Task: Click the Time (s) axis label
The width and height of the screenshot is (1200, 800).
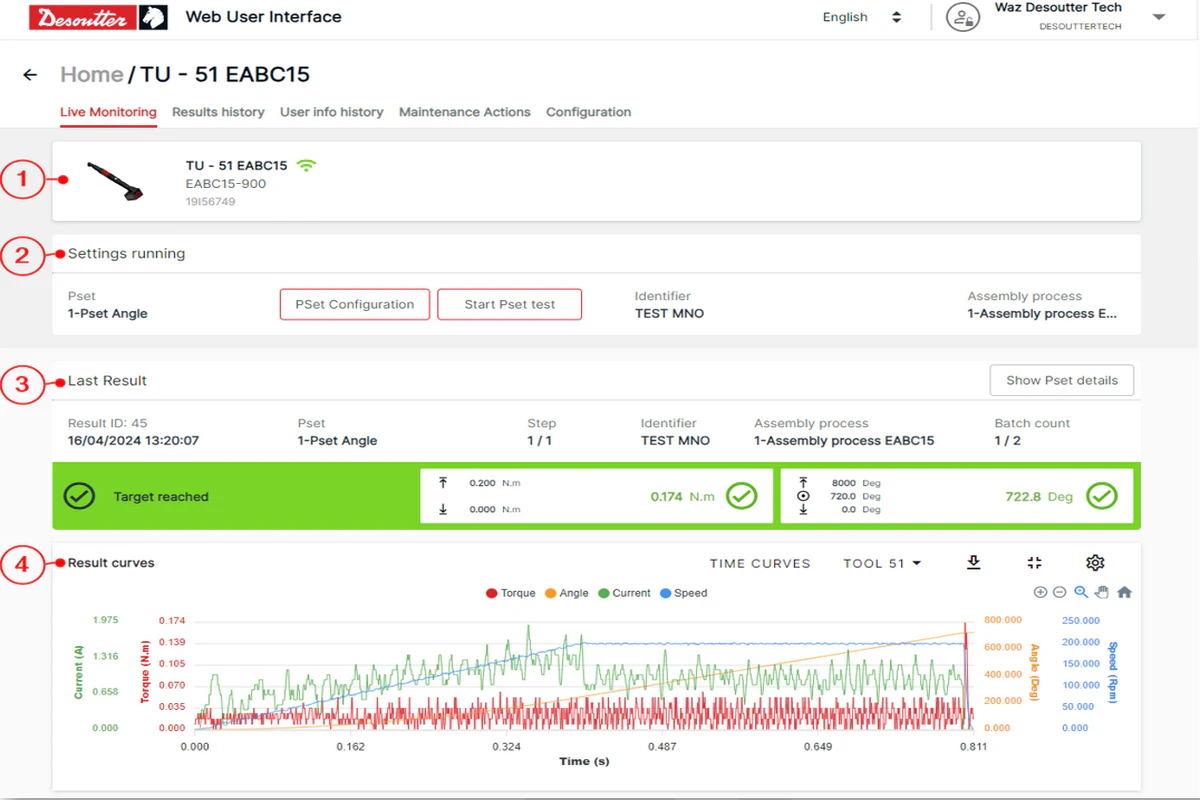Action: tap(584, 761)
